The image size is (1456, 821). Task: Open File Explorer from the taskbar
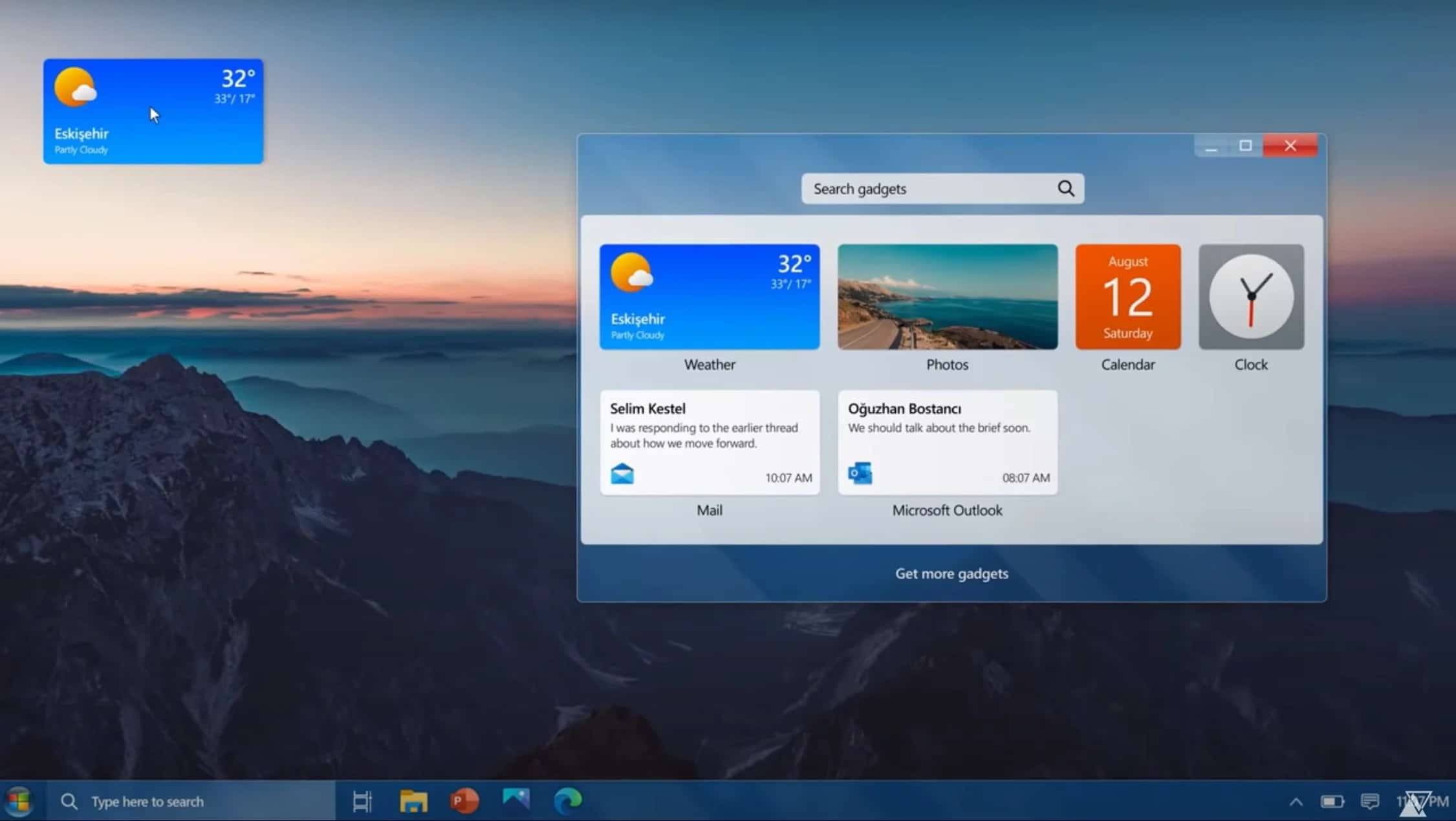[x=413, y=800]
